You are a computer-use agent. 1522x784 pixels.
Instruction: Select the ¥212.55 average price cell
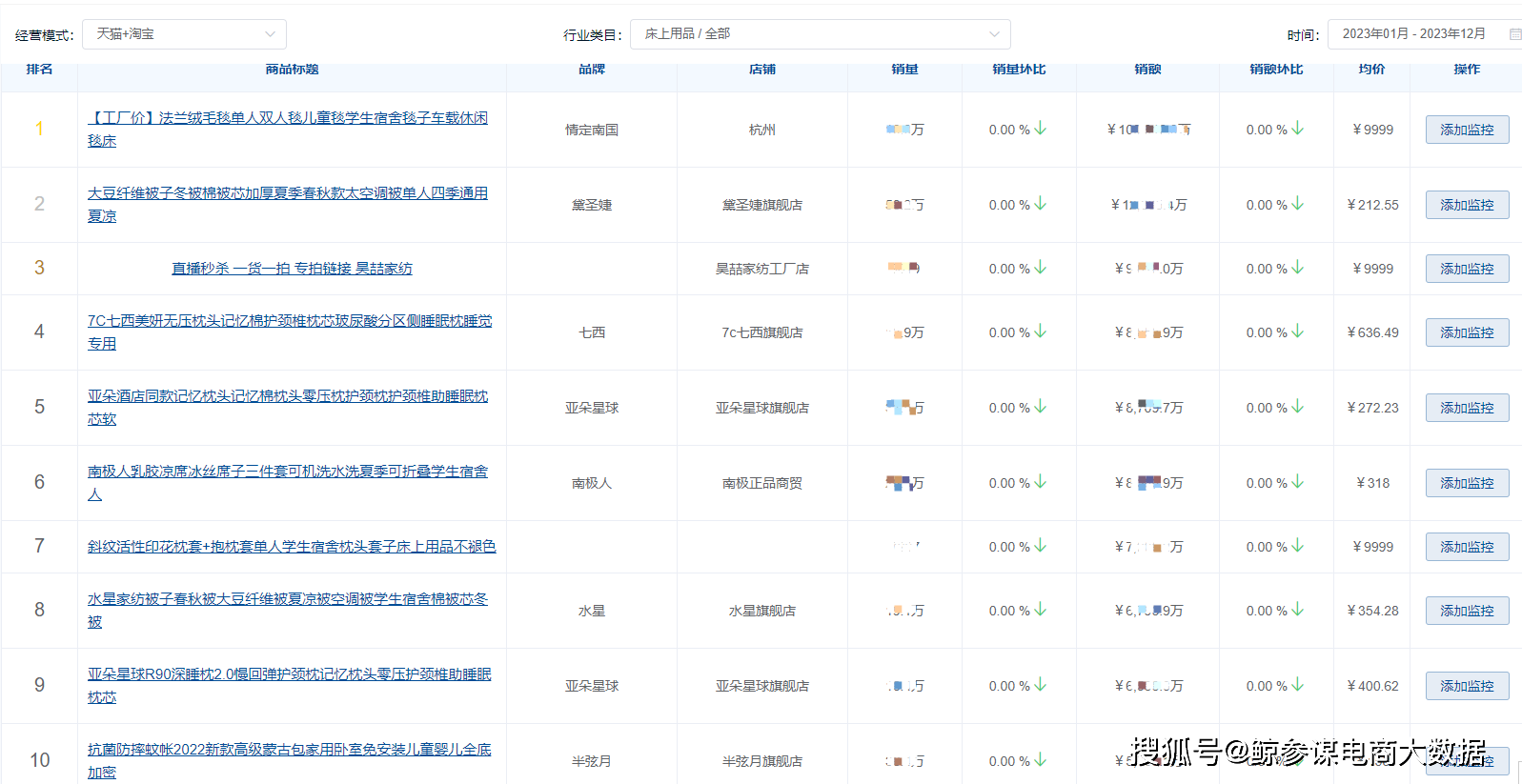click(1372, 205)
